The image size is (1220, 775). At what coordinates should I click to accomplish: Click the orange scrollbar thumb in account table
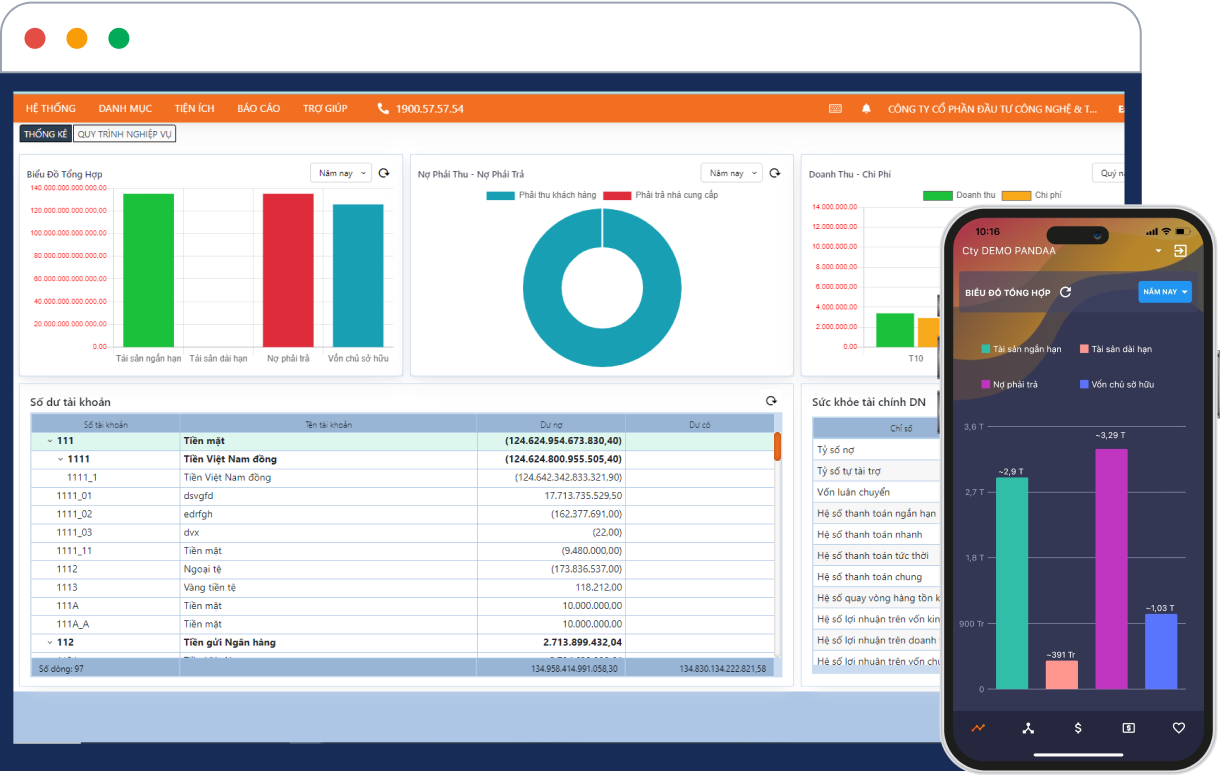pos(778,446)
